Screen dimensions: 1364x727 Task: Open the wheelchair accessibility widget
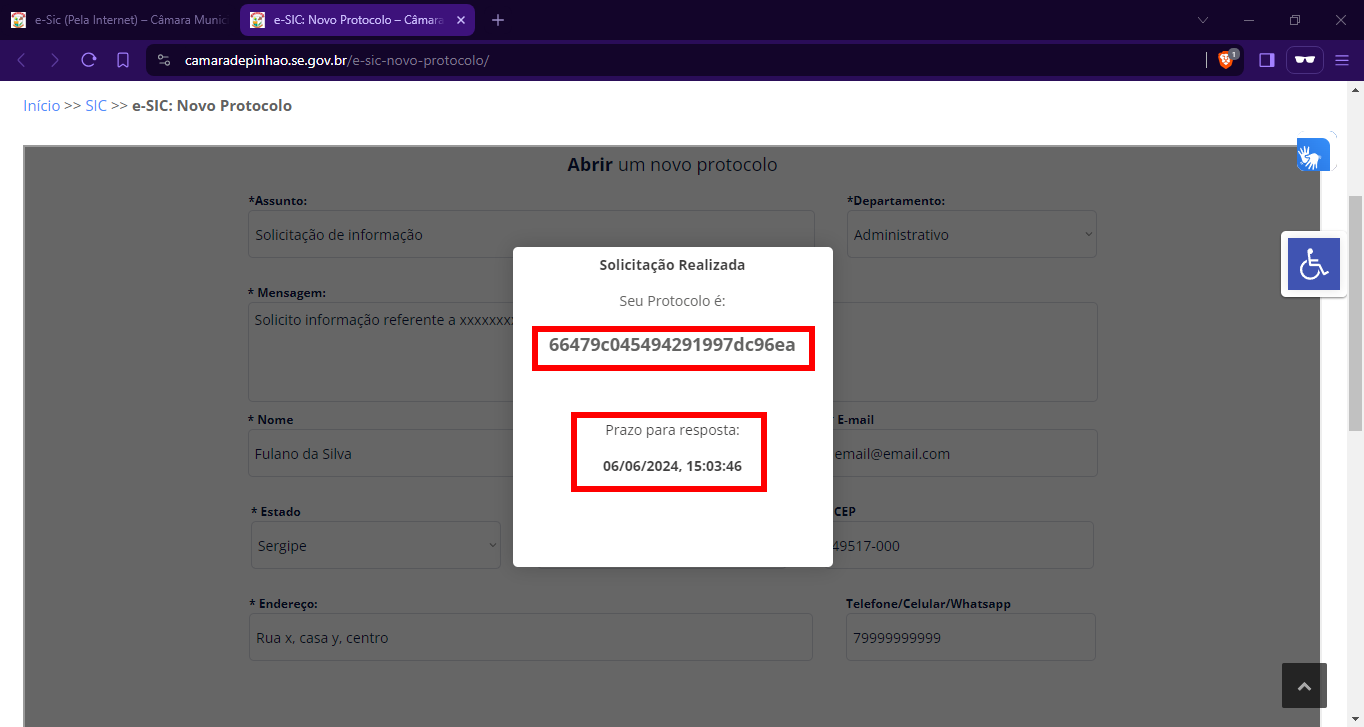click(x=1312, y=264)
